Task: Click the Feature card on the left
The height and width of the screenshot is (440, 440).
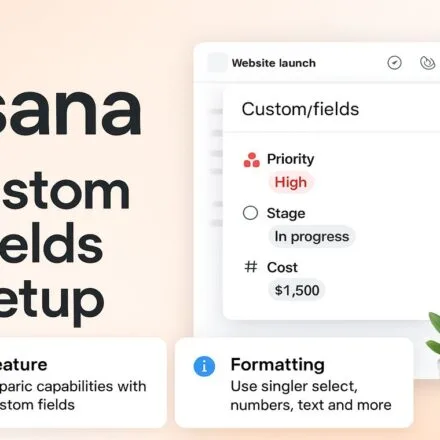Action: (83, 383)
